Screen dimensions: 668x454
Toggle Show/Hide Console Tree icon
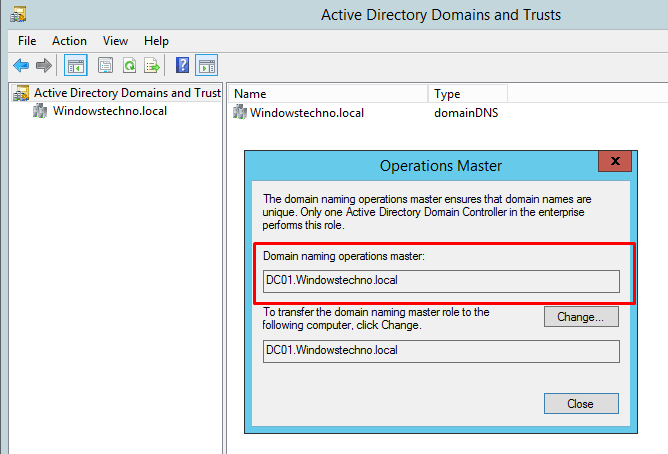(x=76, y=66)
